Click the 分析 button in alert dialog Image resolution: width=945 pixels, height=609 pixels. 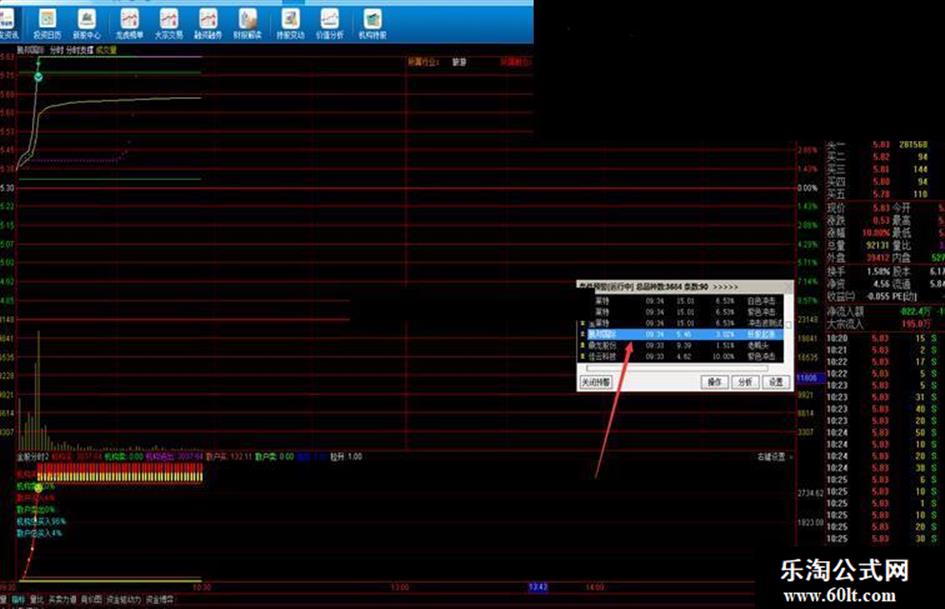click(745, 382)
